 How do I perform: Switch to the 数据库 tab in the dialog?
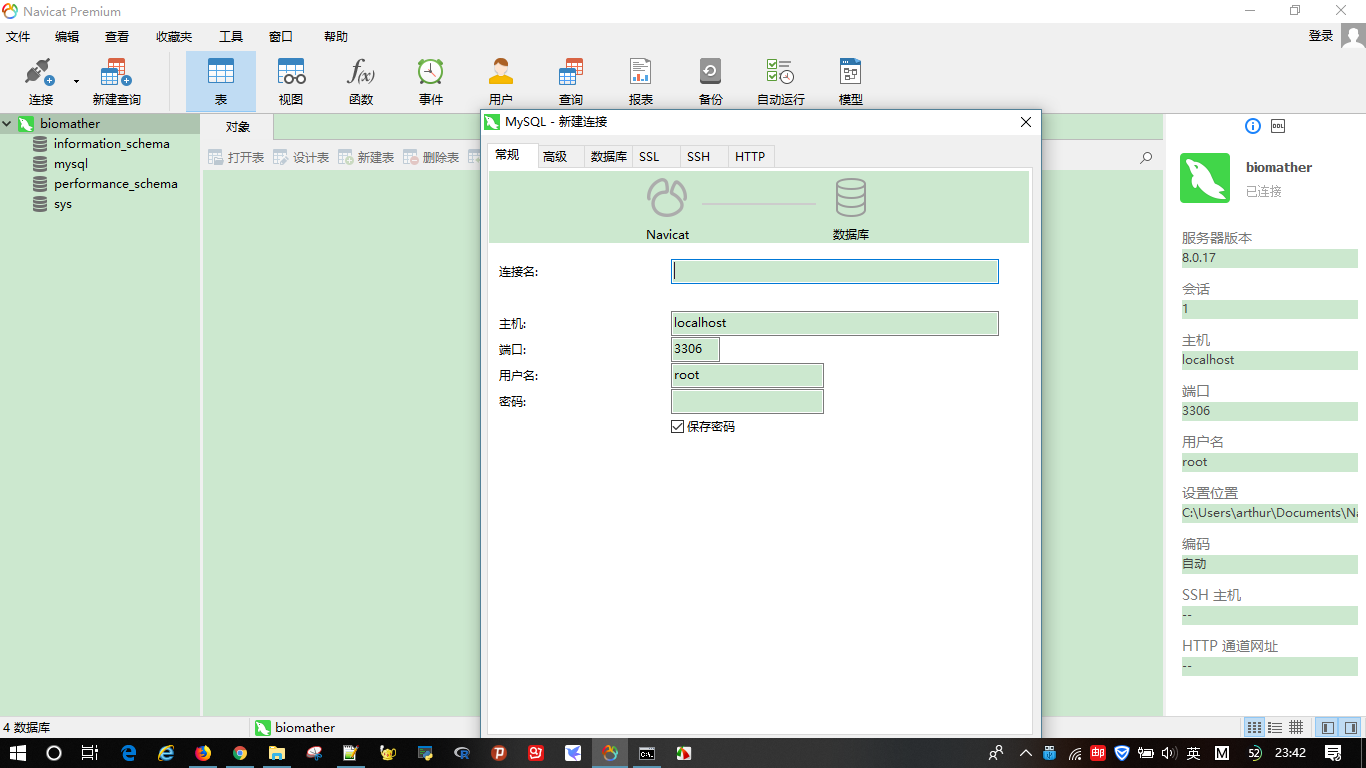608,156
